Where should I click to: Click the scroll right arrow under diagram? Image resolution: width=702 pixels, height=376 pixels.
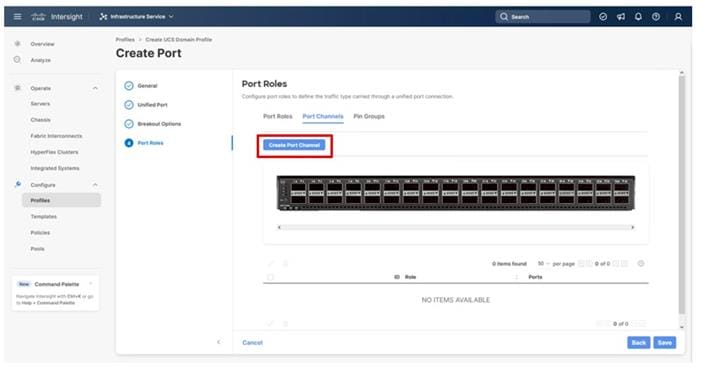[632, 227]
